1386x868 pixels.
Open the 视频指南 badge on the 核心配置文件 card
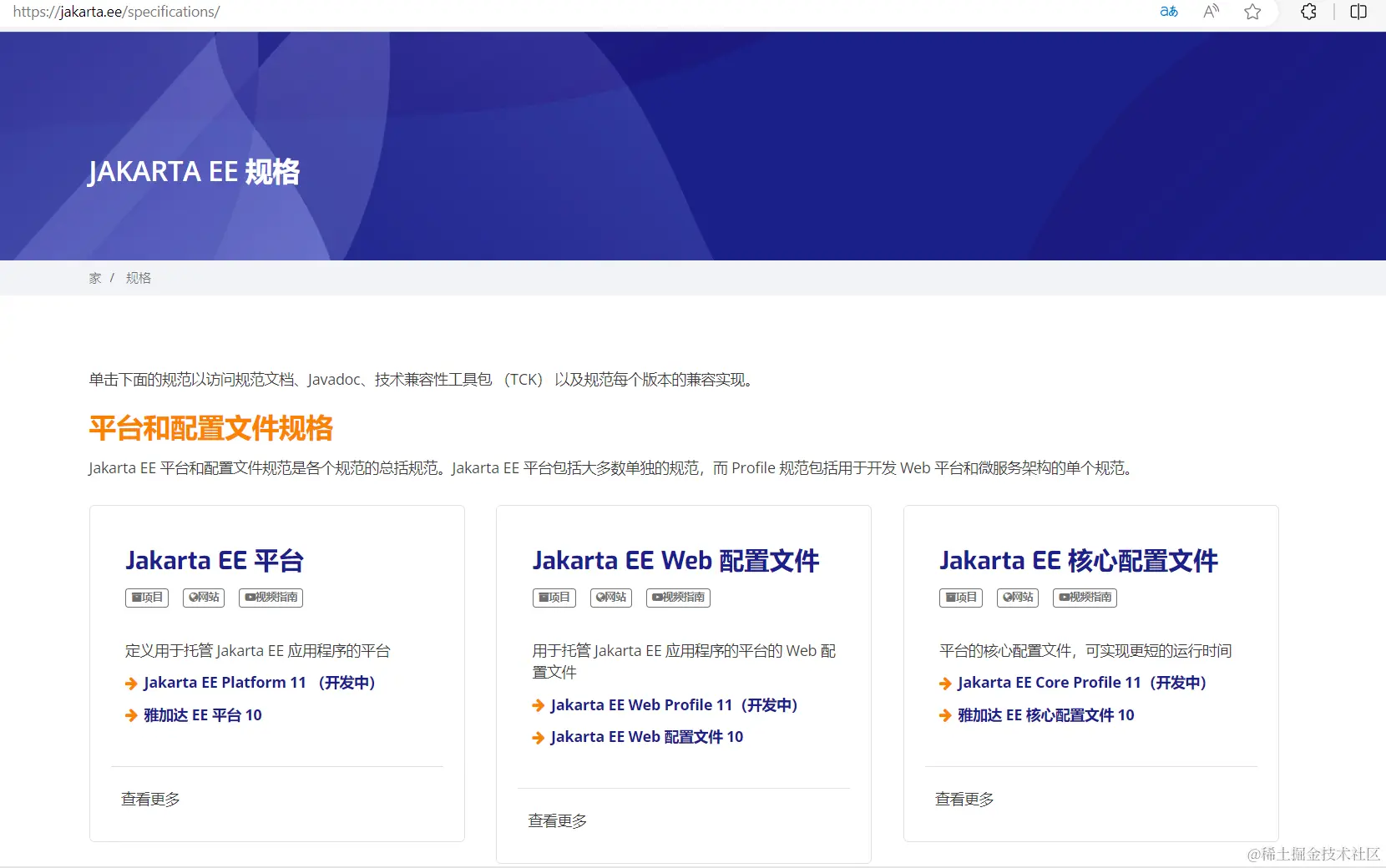(1084, 598)
